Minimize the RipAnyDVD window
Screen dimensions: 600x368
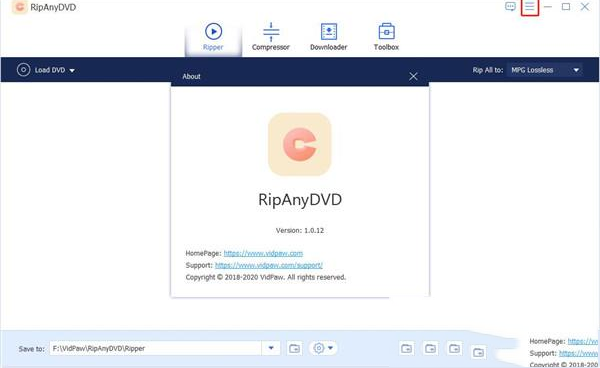coord(548,7)
